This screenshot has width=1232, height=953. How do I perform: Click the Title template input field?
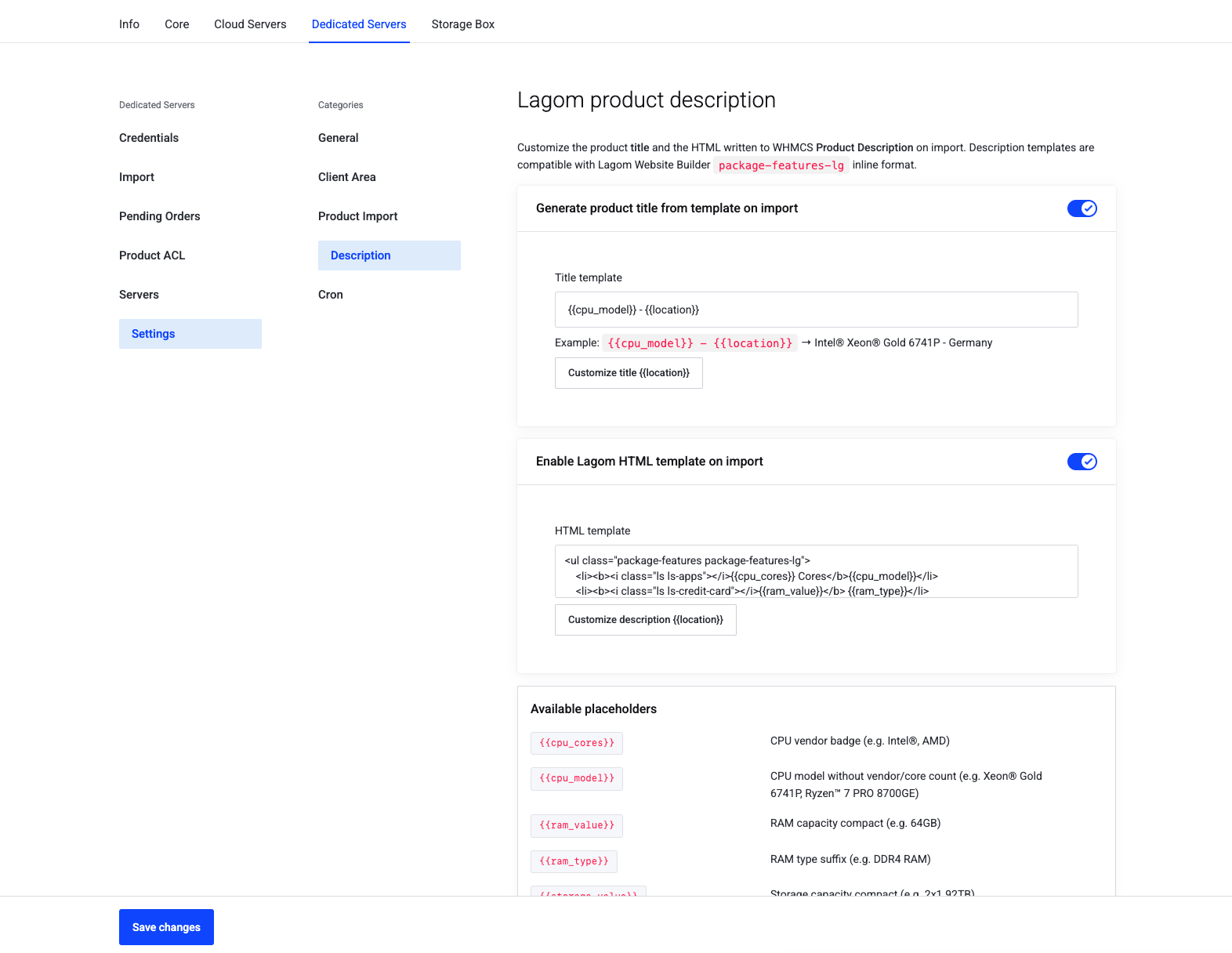point(817,310)
